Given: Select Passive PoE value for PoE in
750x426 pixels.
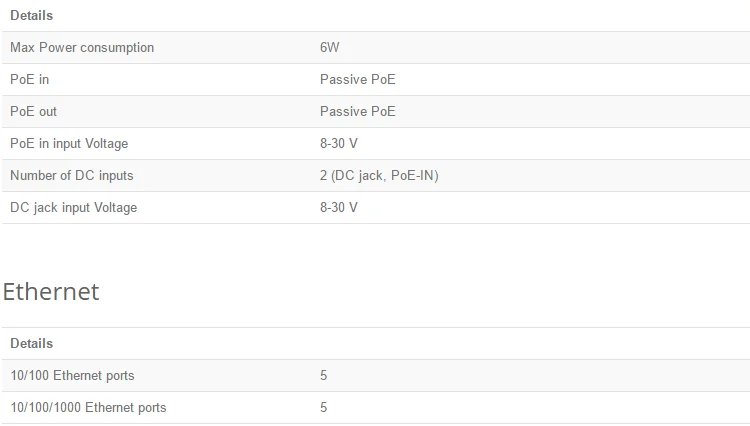Looking at the screenshot, I should coord(358,79).
